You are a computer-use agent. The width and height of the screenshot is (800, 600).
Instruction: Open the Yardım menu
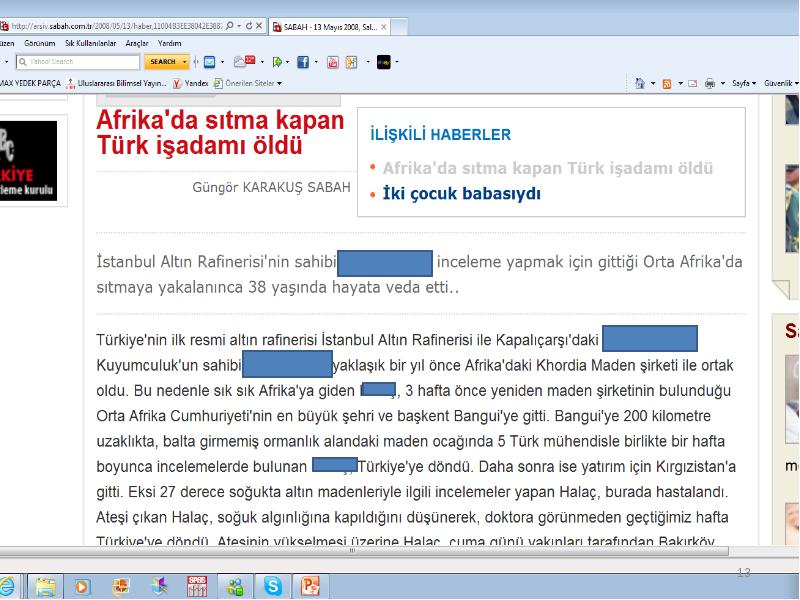(x=169, y=43)
